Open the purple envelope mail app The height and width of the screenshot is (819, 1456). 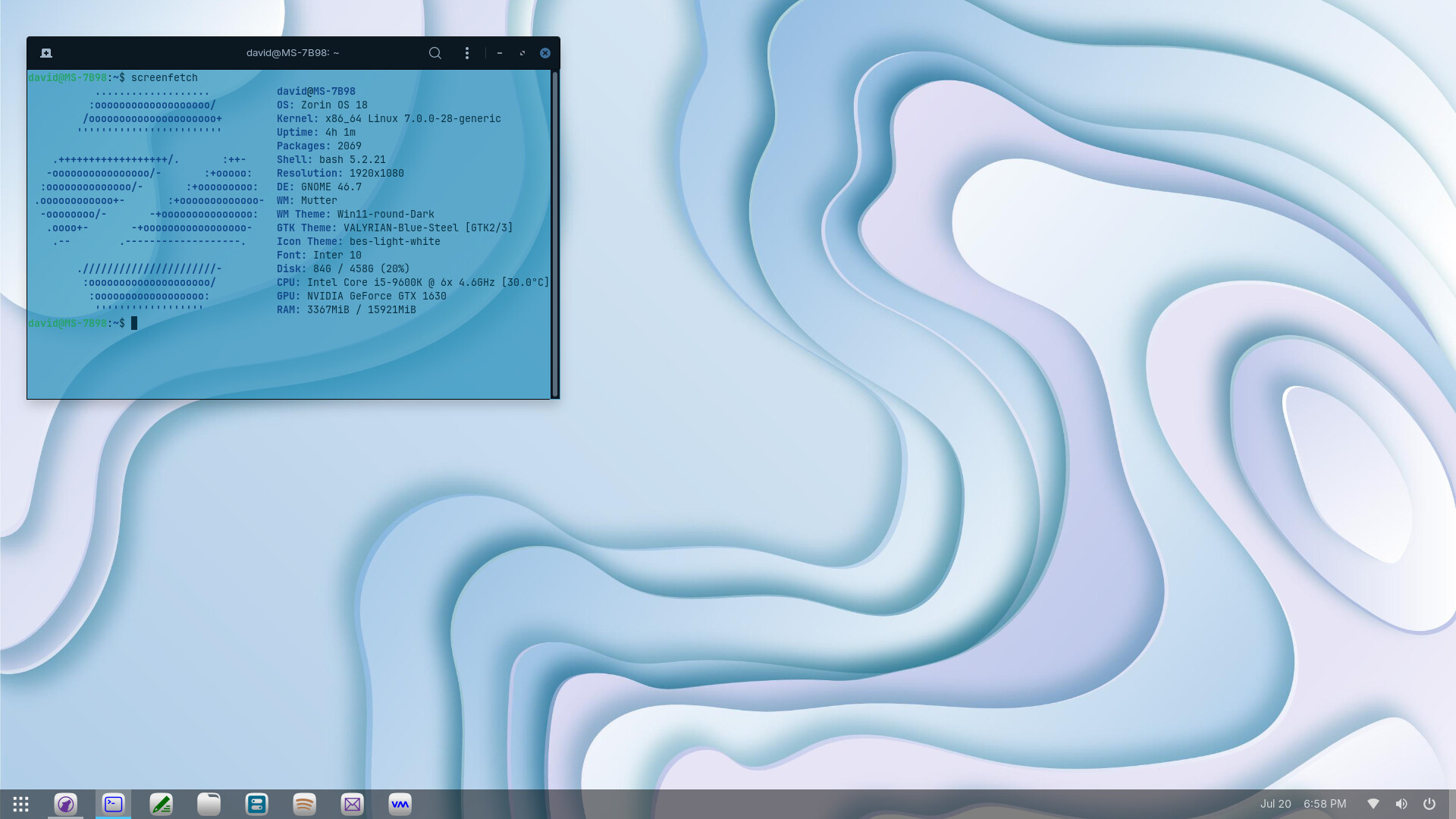[x=353, y=804]
